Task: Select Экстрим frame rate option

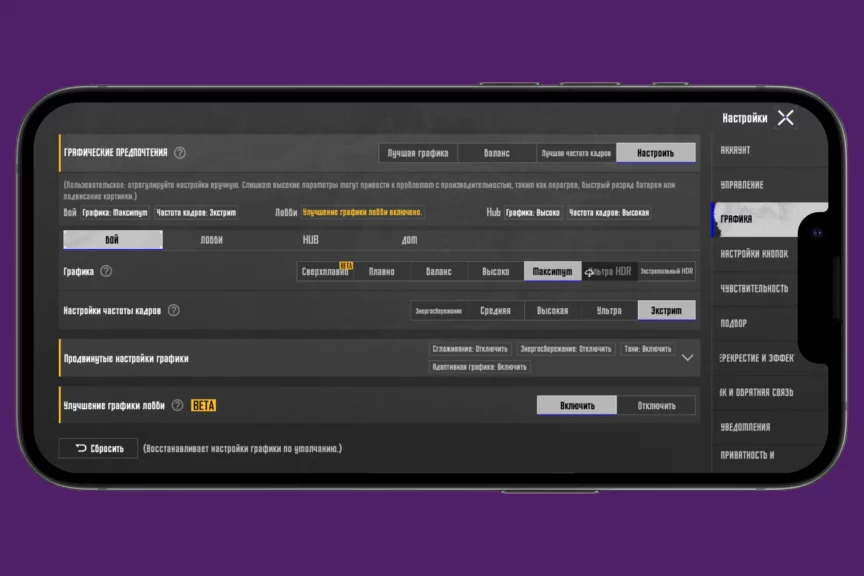Action: [x=666, y=310]
